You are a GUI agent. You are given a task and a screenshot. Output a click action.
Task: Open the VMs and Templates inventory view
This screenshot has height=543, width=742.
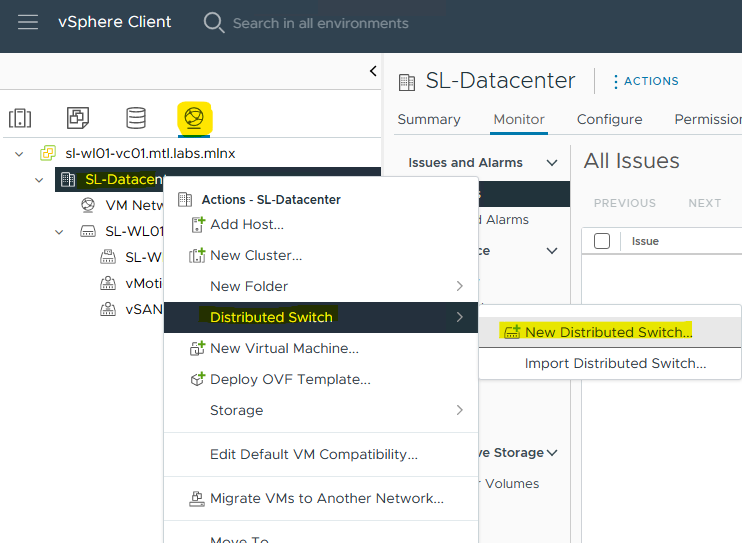point(78,118)
